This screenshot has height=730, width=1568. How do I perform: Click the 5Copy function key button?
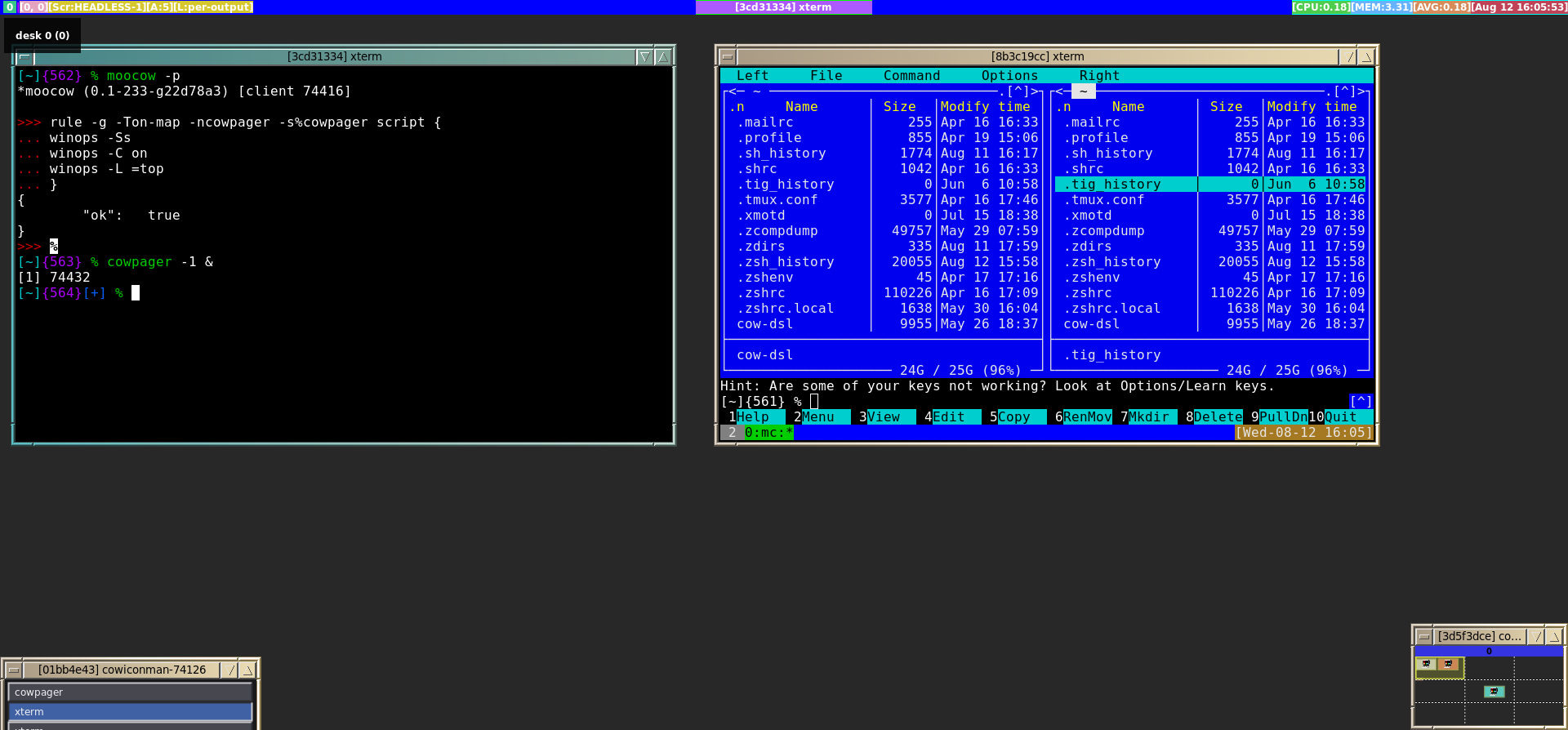[x=1013, y=417]
